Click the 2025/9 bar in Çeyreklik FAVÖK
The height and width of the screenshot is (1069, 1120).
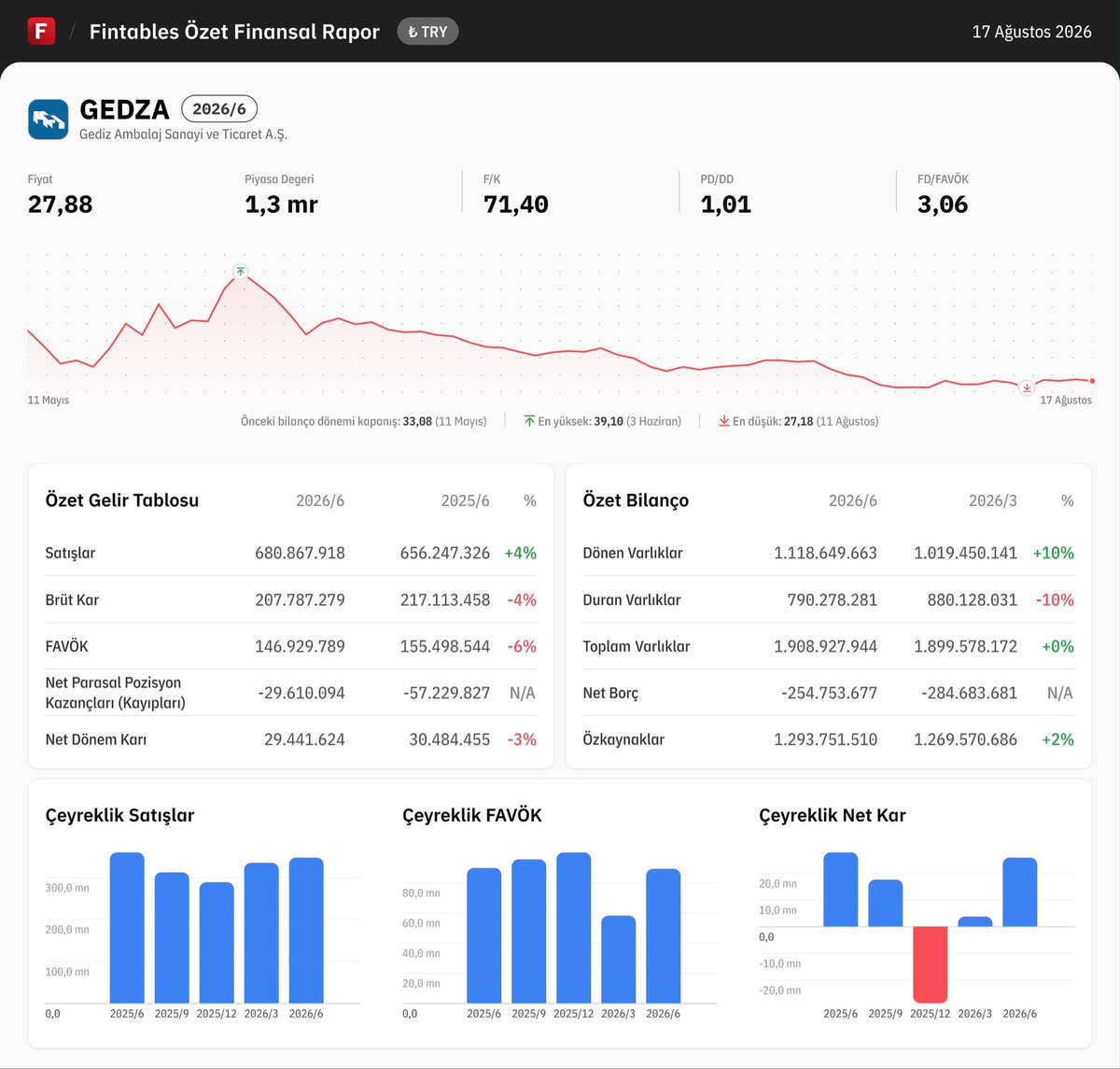(x=529, y=932)
